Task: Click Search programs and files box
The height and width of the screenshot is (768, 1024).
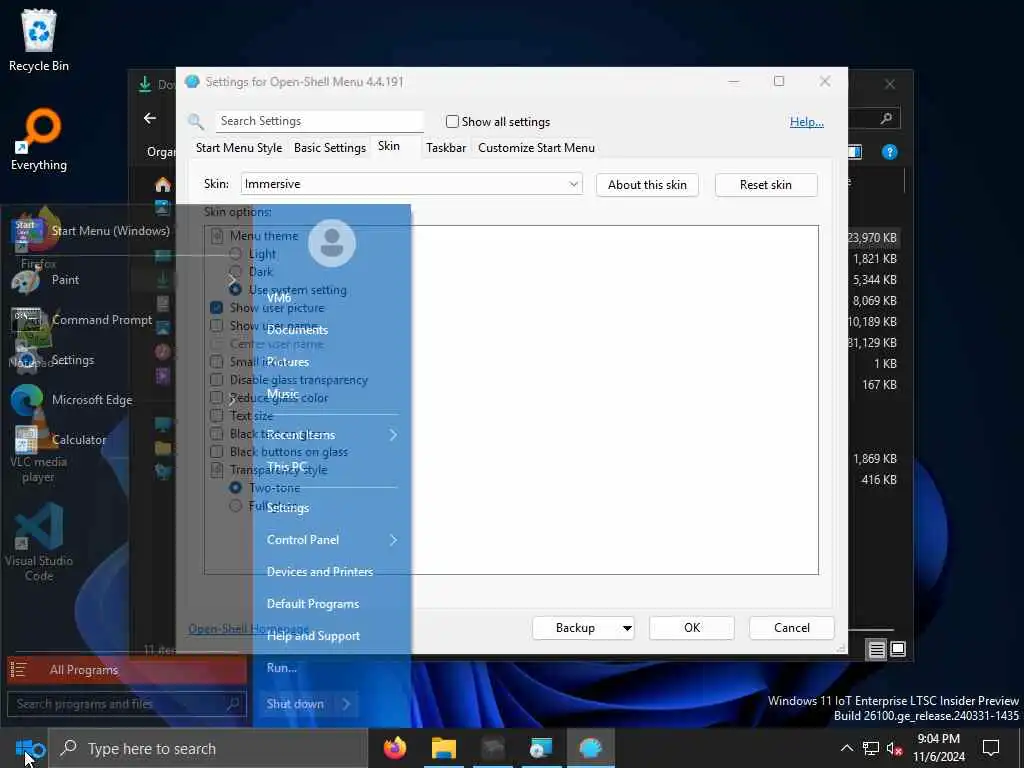Action: [x=127, y=704]
